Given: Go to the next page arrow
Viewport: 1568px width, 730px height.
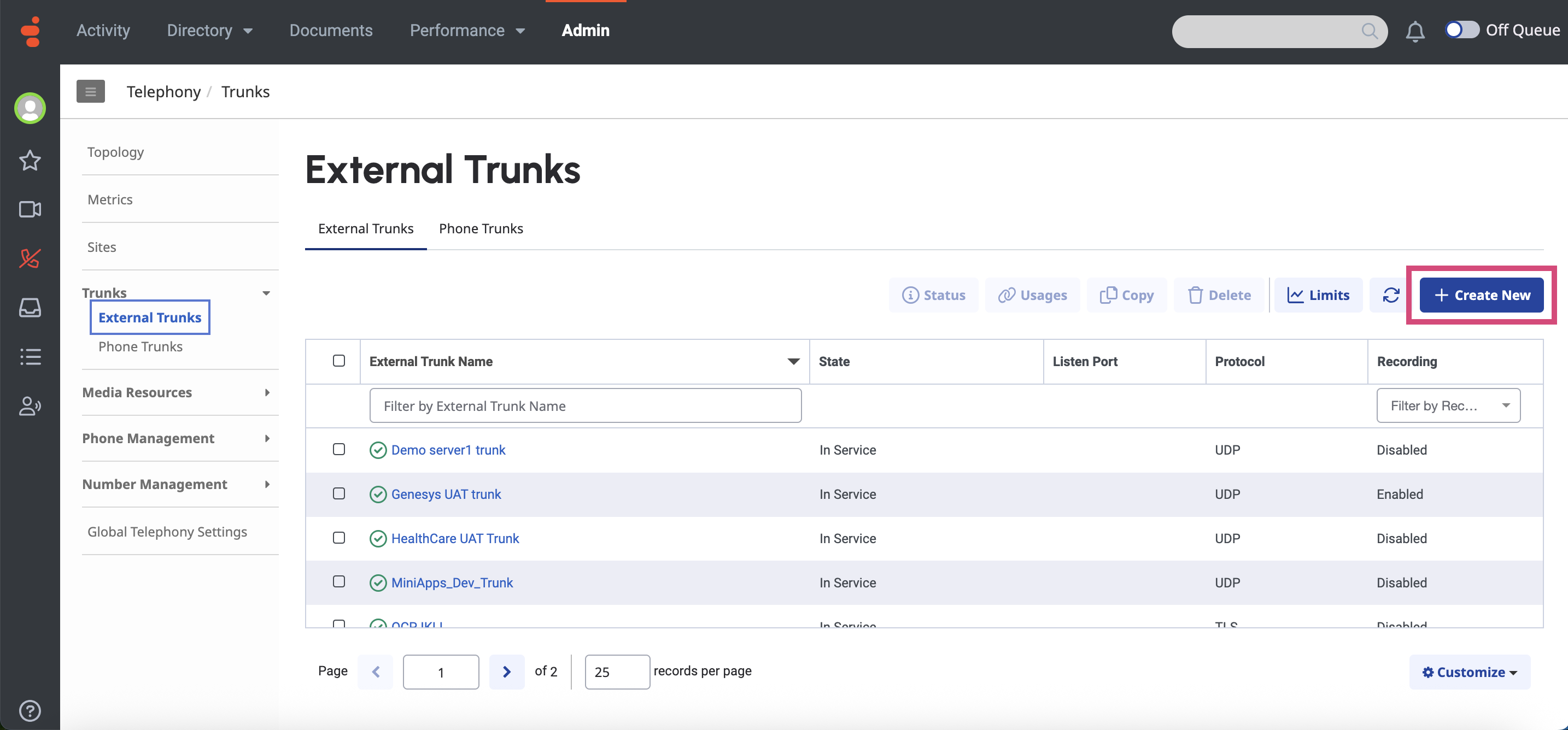Looking at the screenshot, I should tap(506, 672).
